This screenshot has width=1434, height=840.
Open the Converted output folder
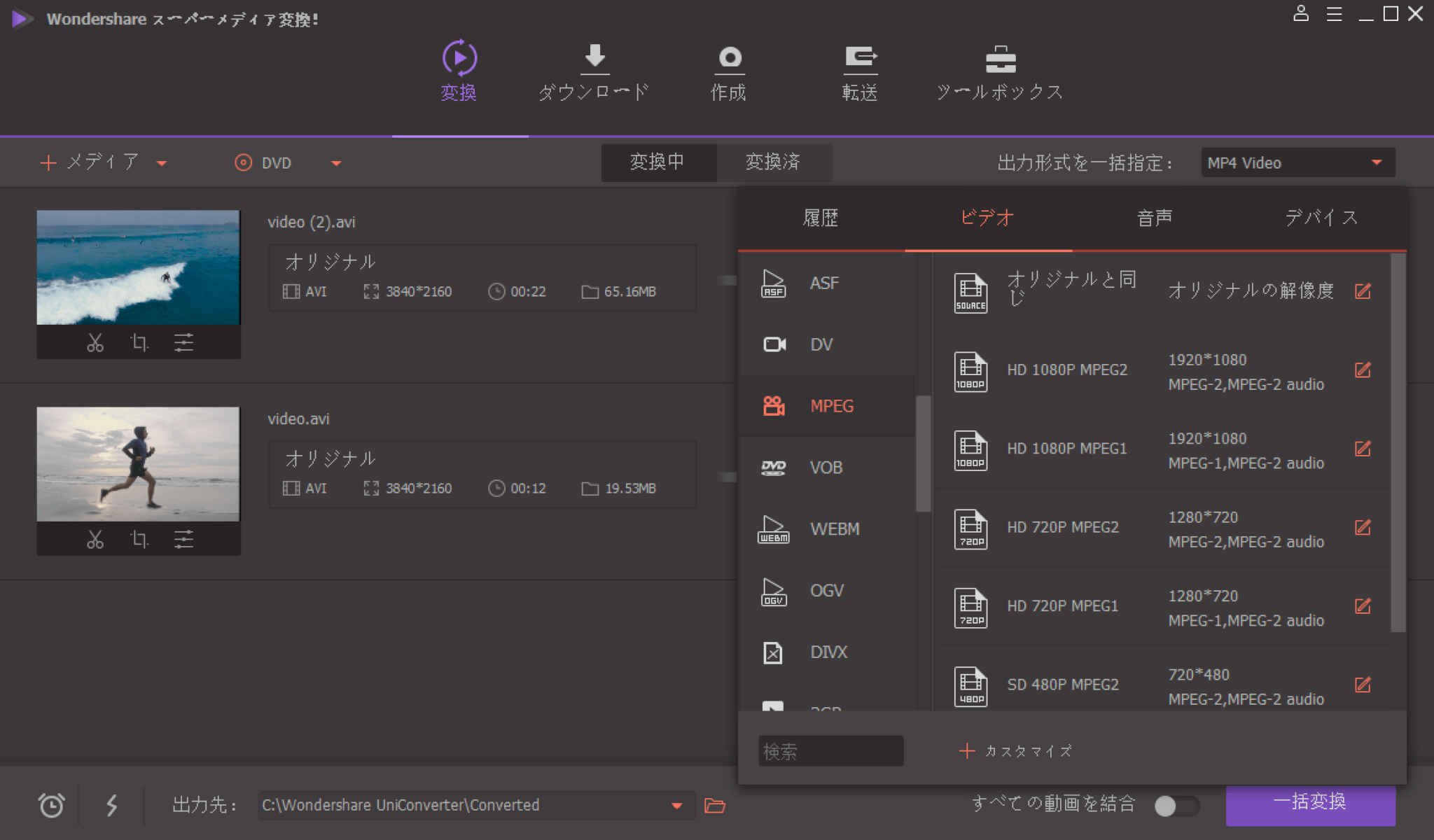(x=714, y=805)
